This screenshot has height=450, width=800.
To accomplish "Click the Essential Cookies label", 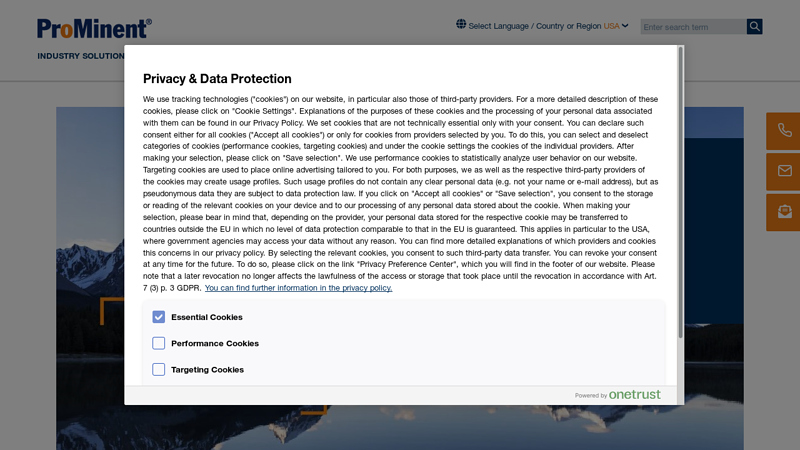I will (207, 317).
